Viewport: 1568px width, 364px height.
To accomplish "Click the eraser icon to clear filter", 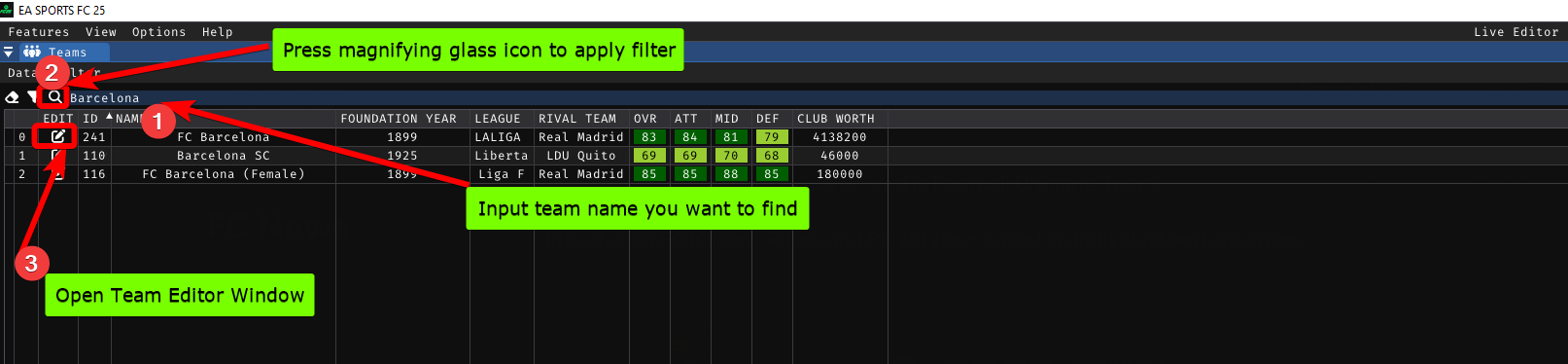I will (x=12, y=97).
